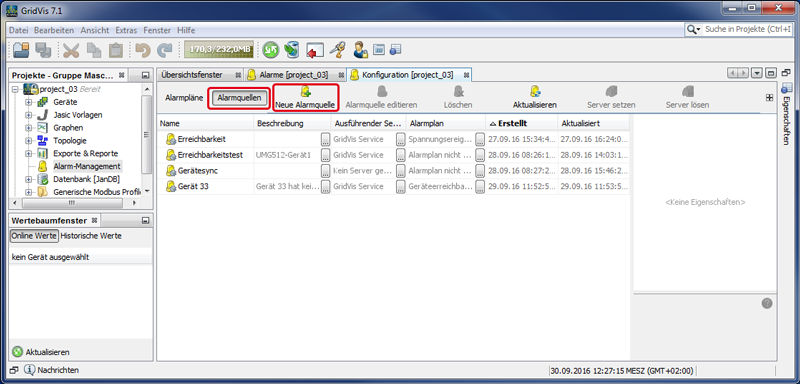Collapse the project_03 tree node
Screen dimensions: 800x384
click(16, 89)
